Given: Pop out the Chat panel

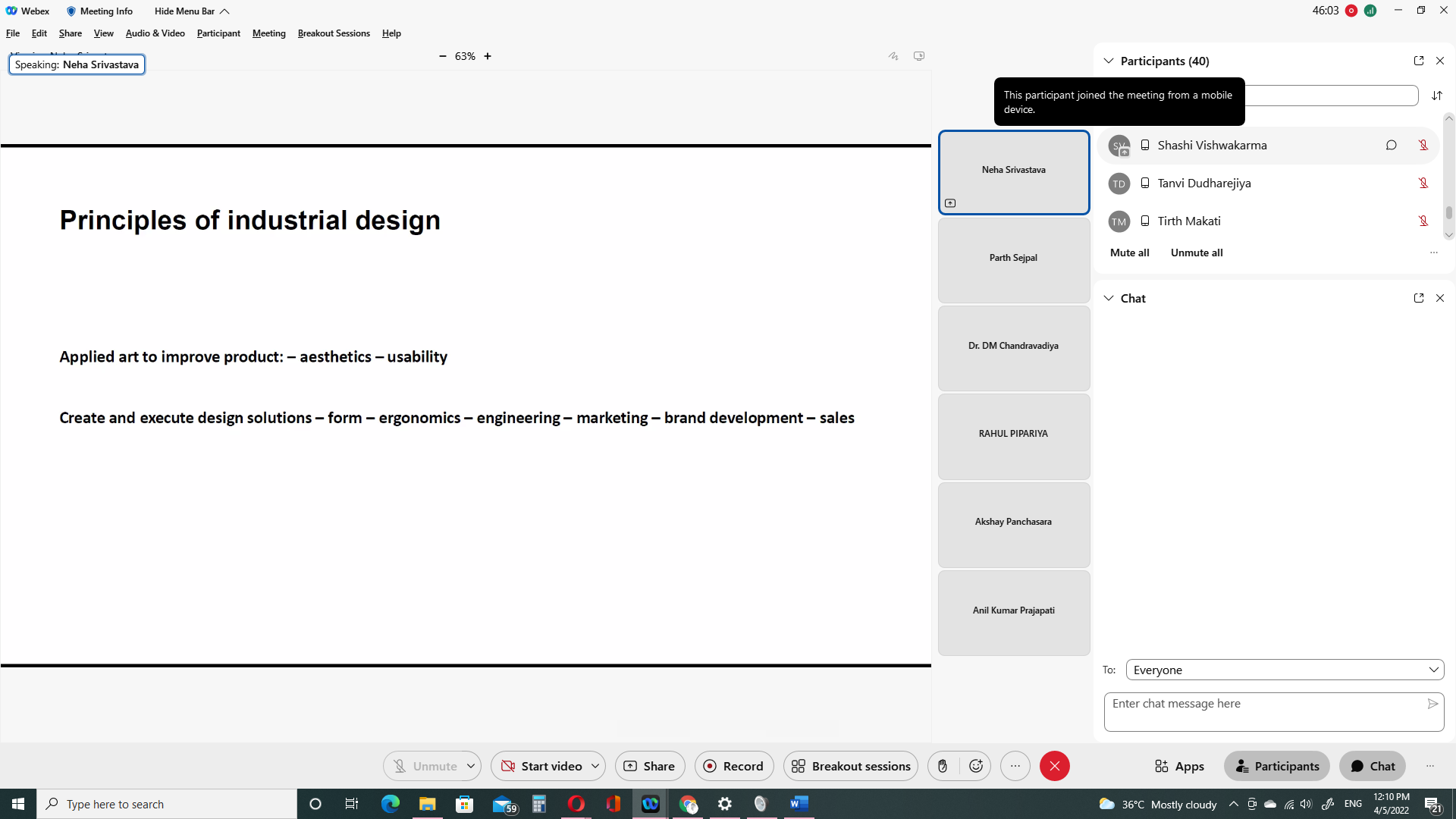Looking at the screenshot, I should pyautogui.click(x=1418, y=298).
